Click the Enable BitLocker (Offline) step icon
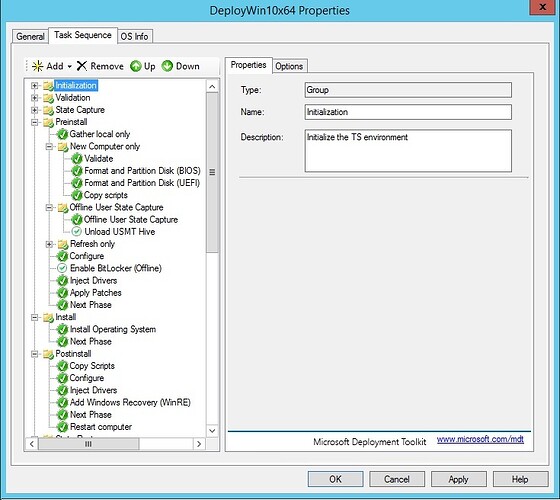Screen dimensions: 560x500 pos(62,268)
